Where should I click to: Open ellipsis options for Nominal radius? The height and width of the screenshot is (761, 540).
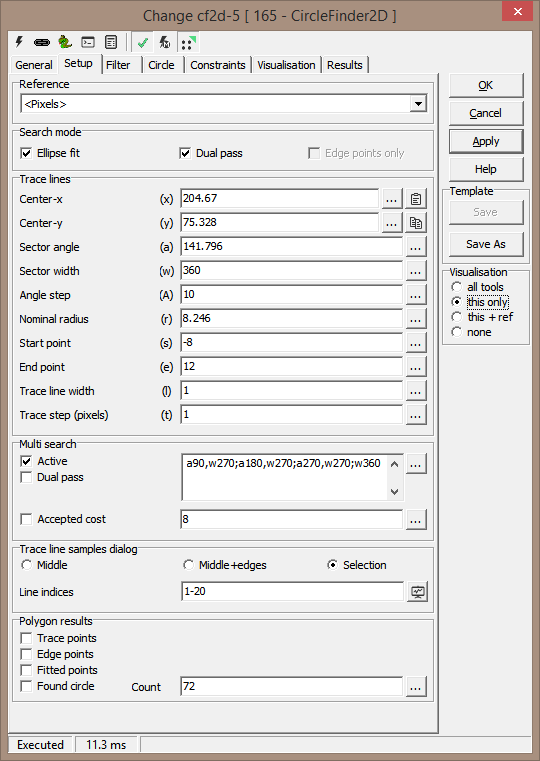[x=416, y=319]
